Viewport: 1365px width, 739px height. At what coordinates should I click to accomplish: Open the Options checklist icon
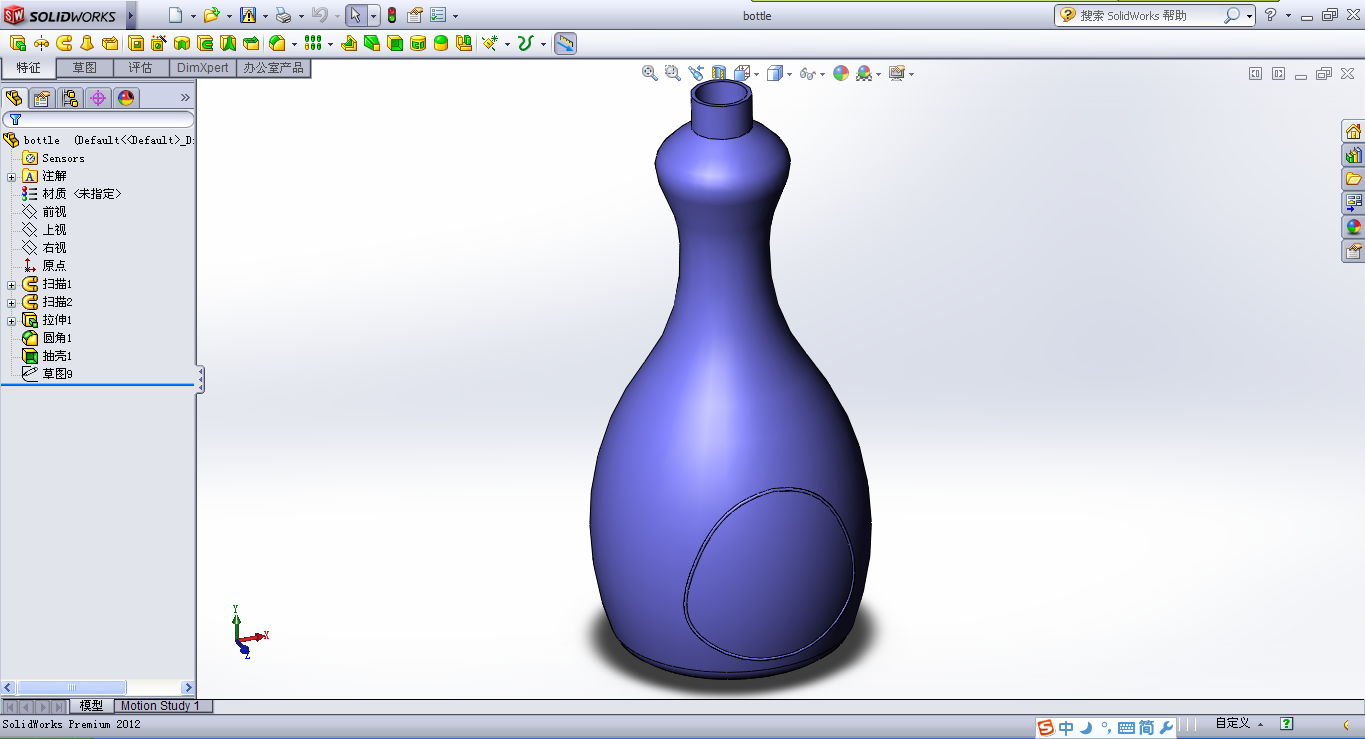(x=438, y=15)
